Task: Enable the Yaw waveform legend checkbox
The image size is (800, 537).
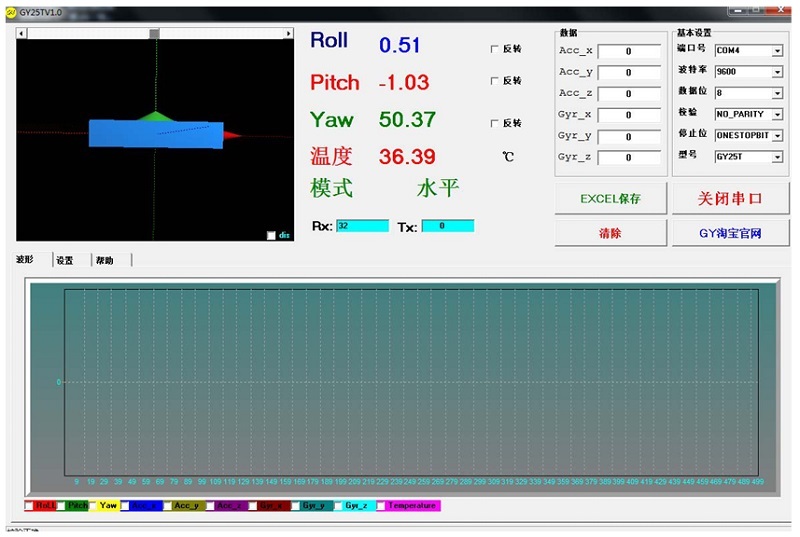Action: pos(92,506)
